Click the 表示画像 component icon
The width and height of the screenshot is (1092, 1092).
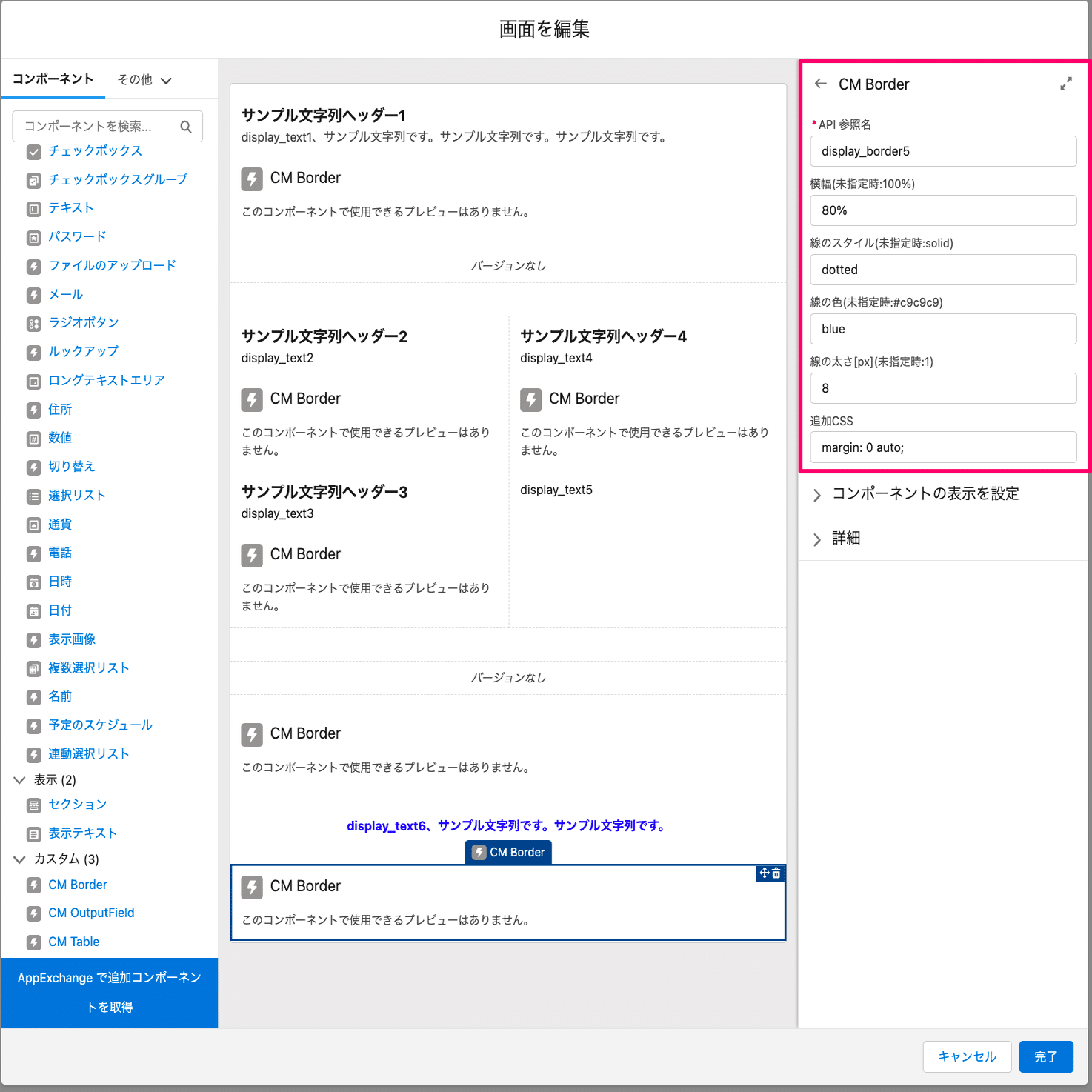click(33, 639)
